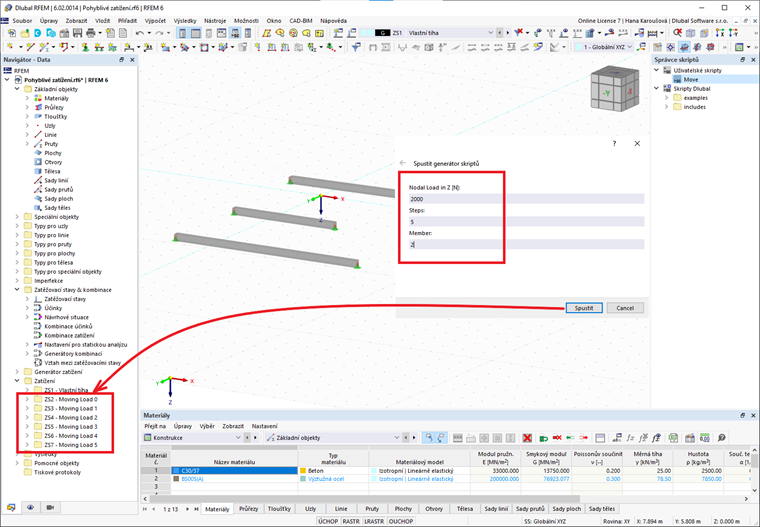Screen dimensions: 760x527
Task: Click the Nodal Load in Z input field
Action: [x=526, y=199]
